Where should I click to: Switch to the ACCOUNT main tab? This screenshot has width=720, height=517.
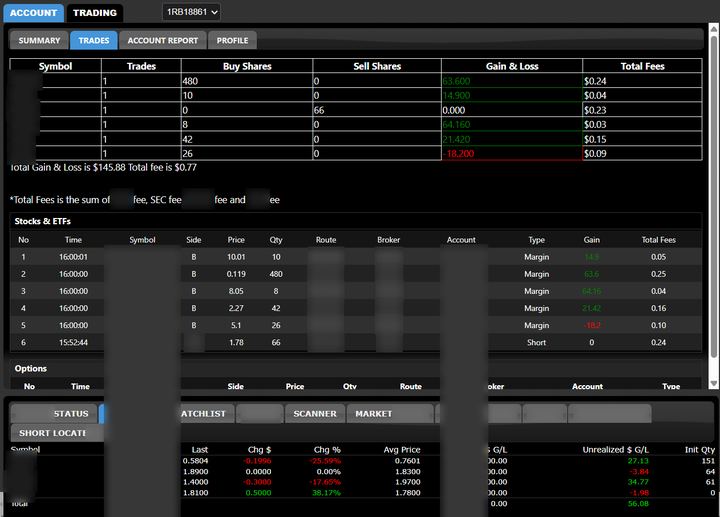tap(33, 13)
